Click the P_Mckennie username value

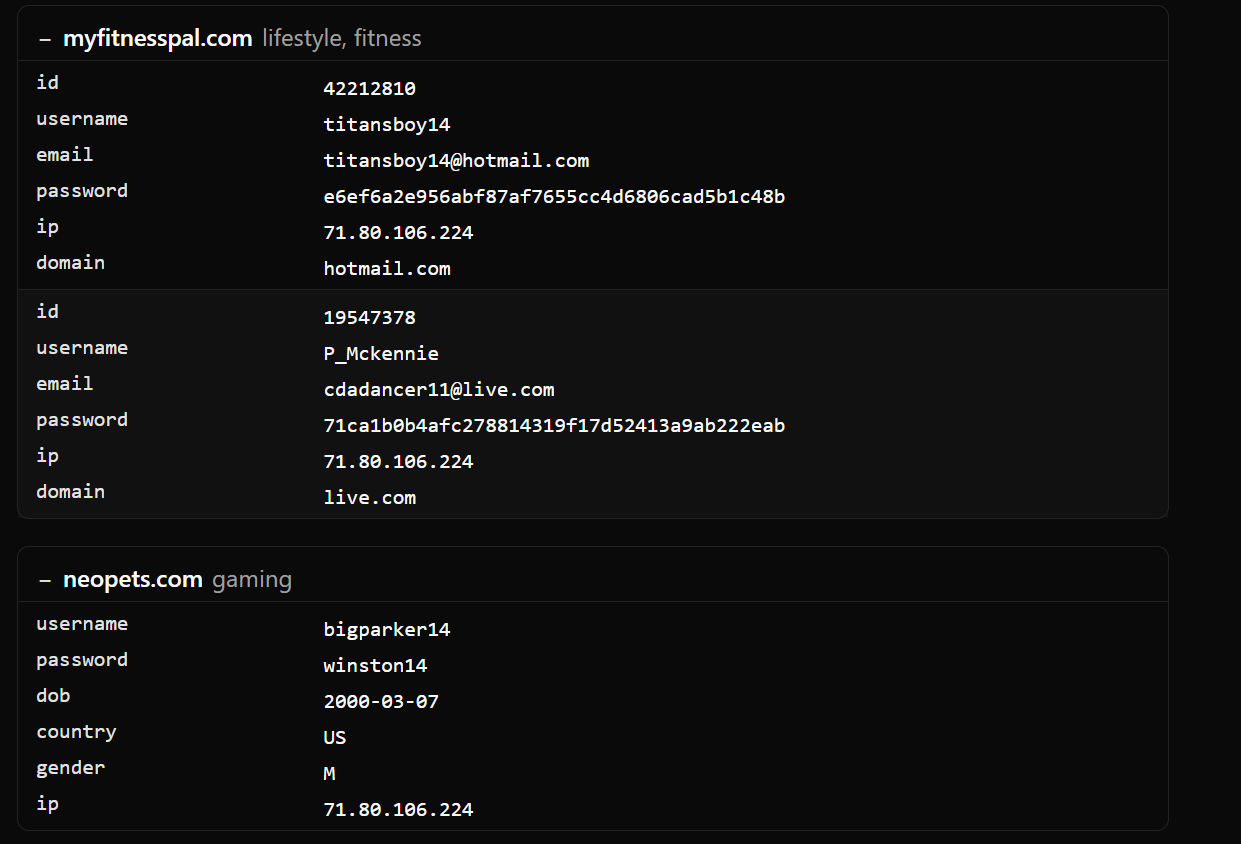pos(381,354)
